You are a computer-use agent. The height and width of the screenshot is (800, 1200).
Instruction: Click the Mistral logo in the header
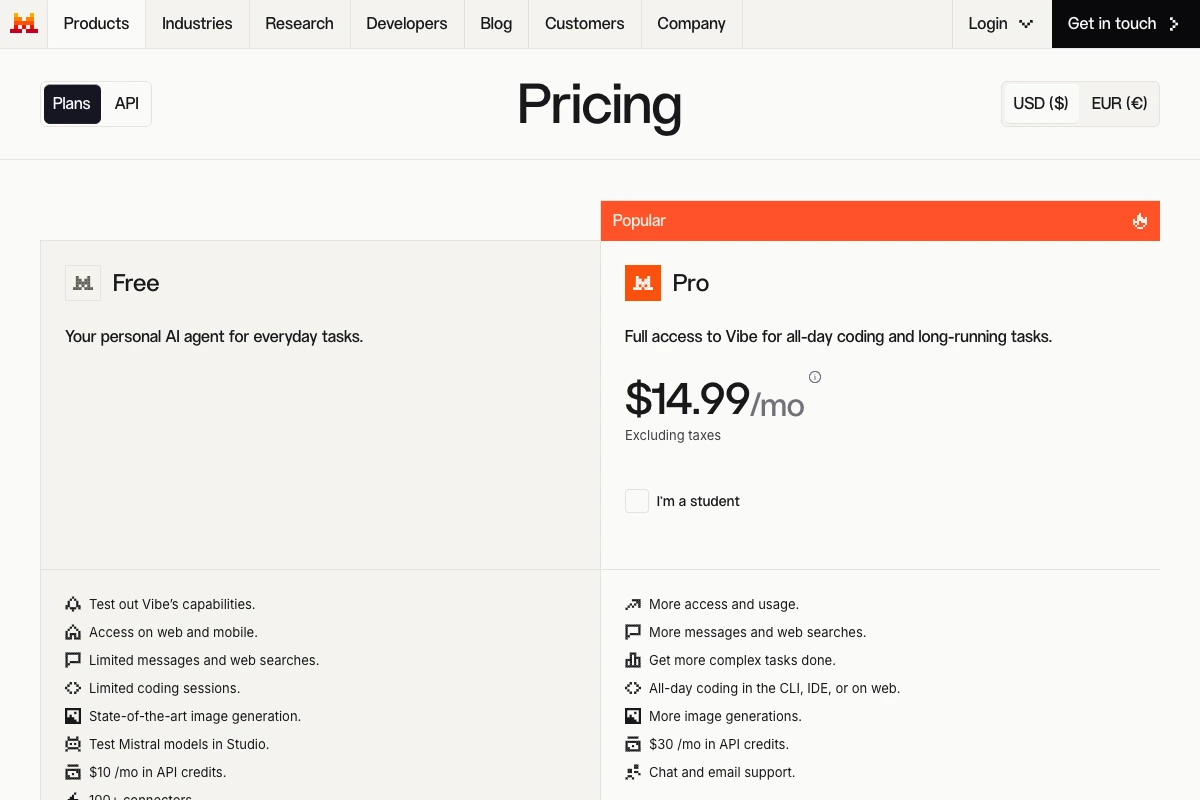point(24,23)
